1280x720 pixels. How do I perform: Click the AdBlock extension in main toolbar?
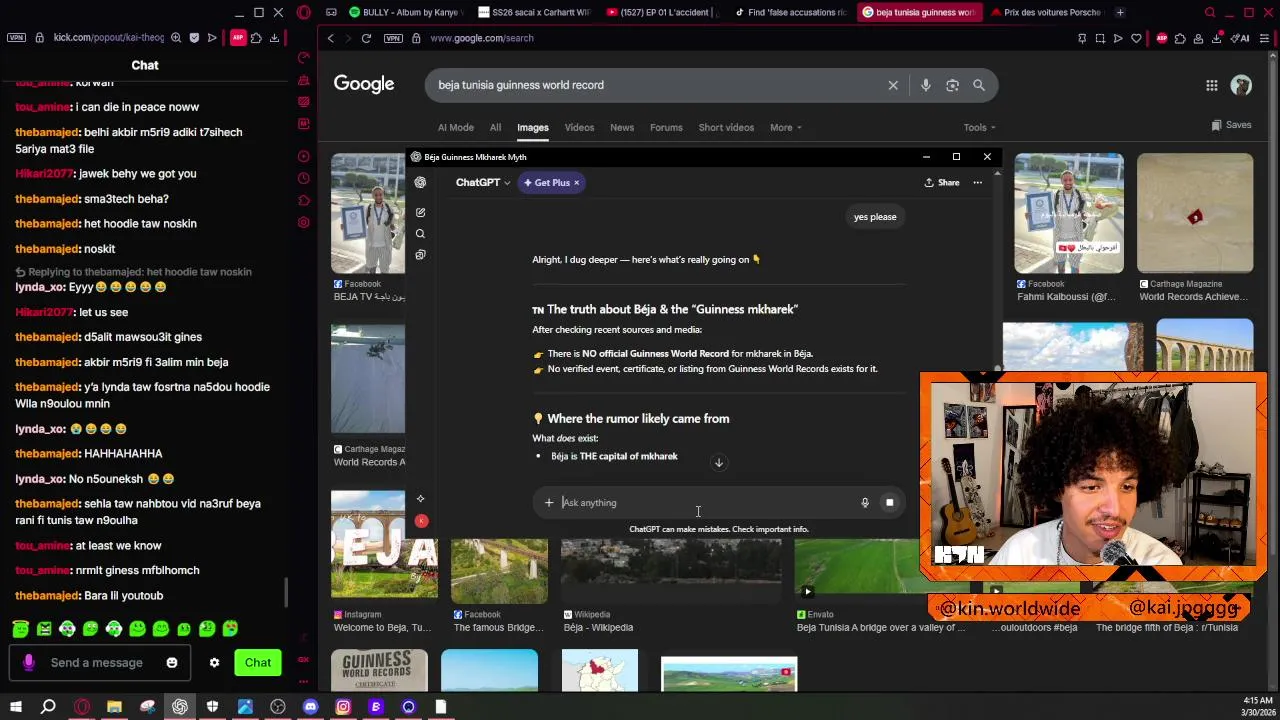click(x=1161, y=38)
